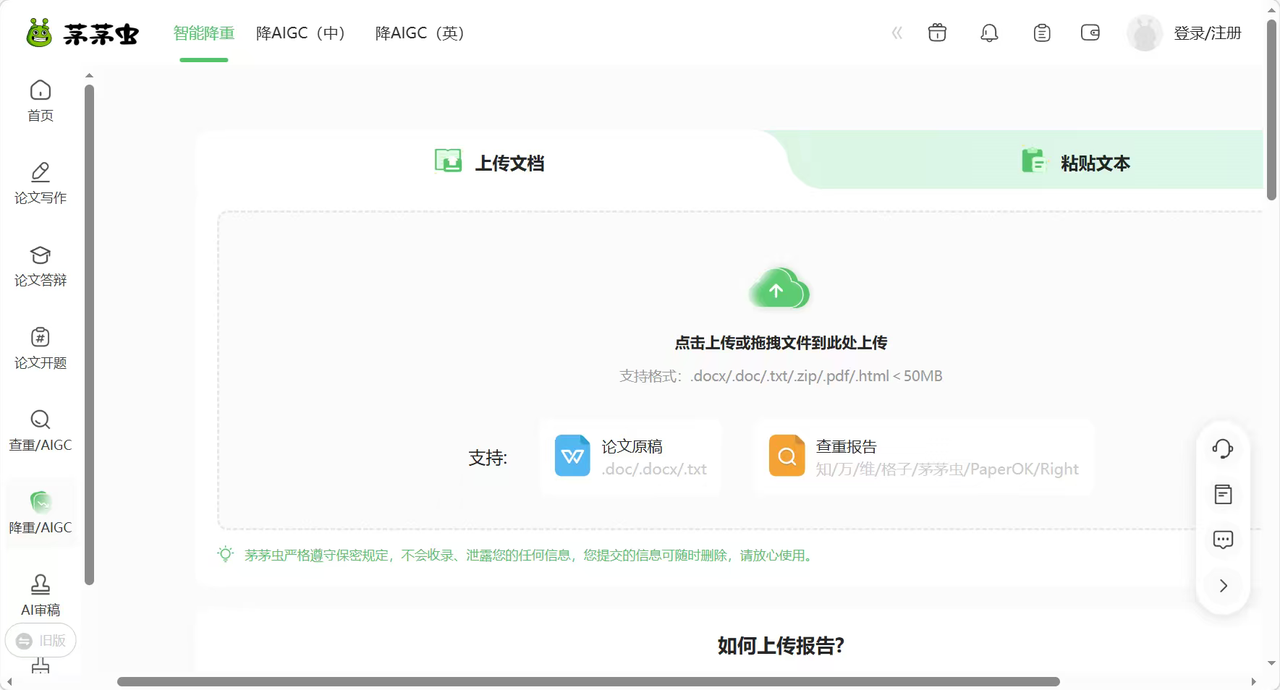Click the floating document note icon

point(1223,494)
